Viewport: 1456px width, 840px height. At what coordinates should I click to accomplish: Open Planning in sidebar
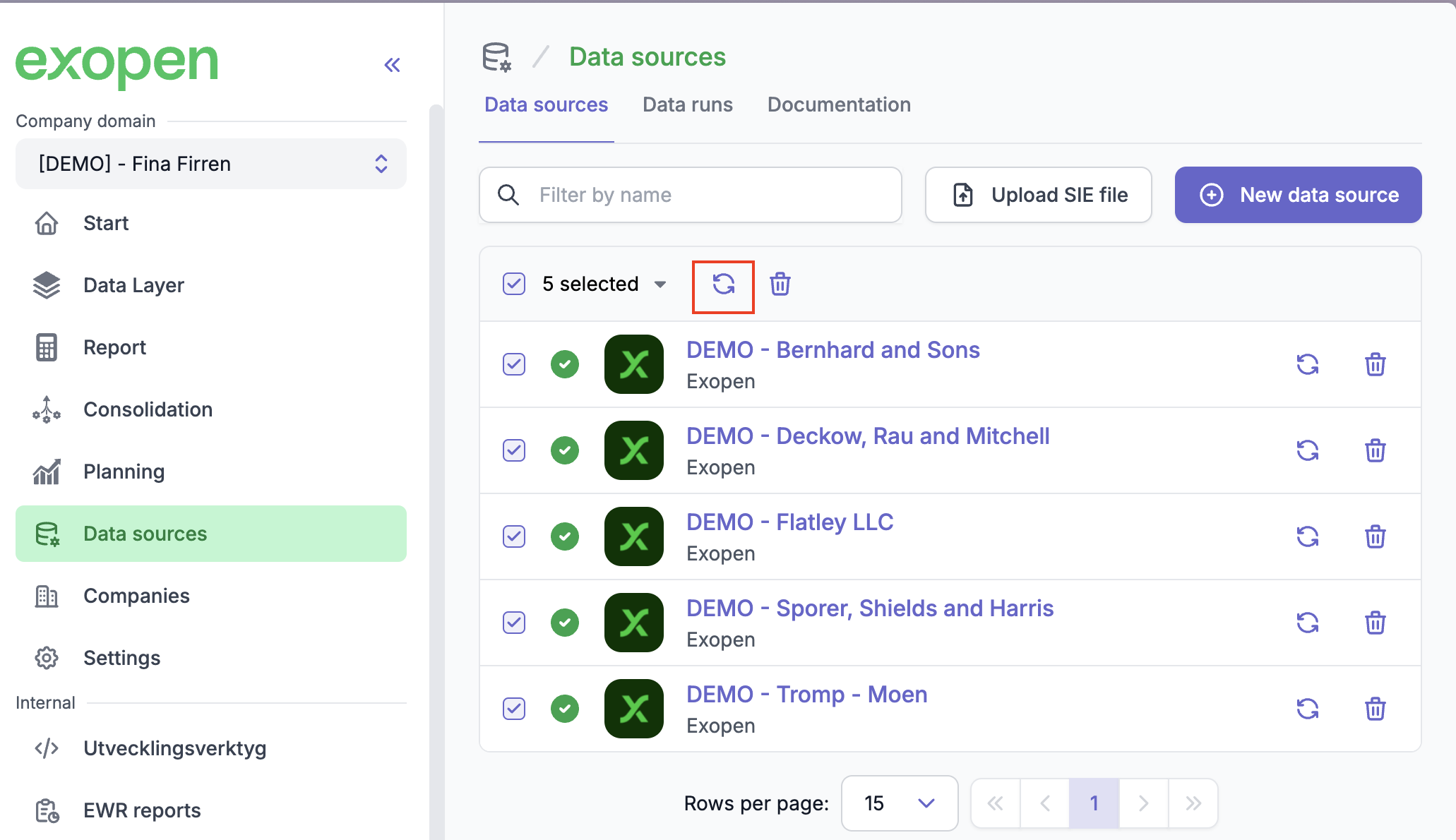point(211,472)
